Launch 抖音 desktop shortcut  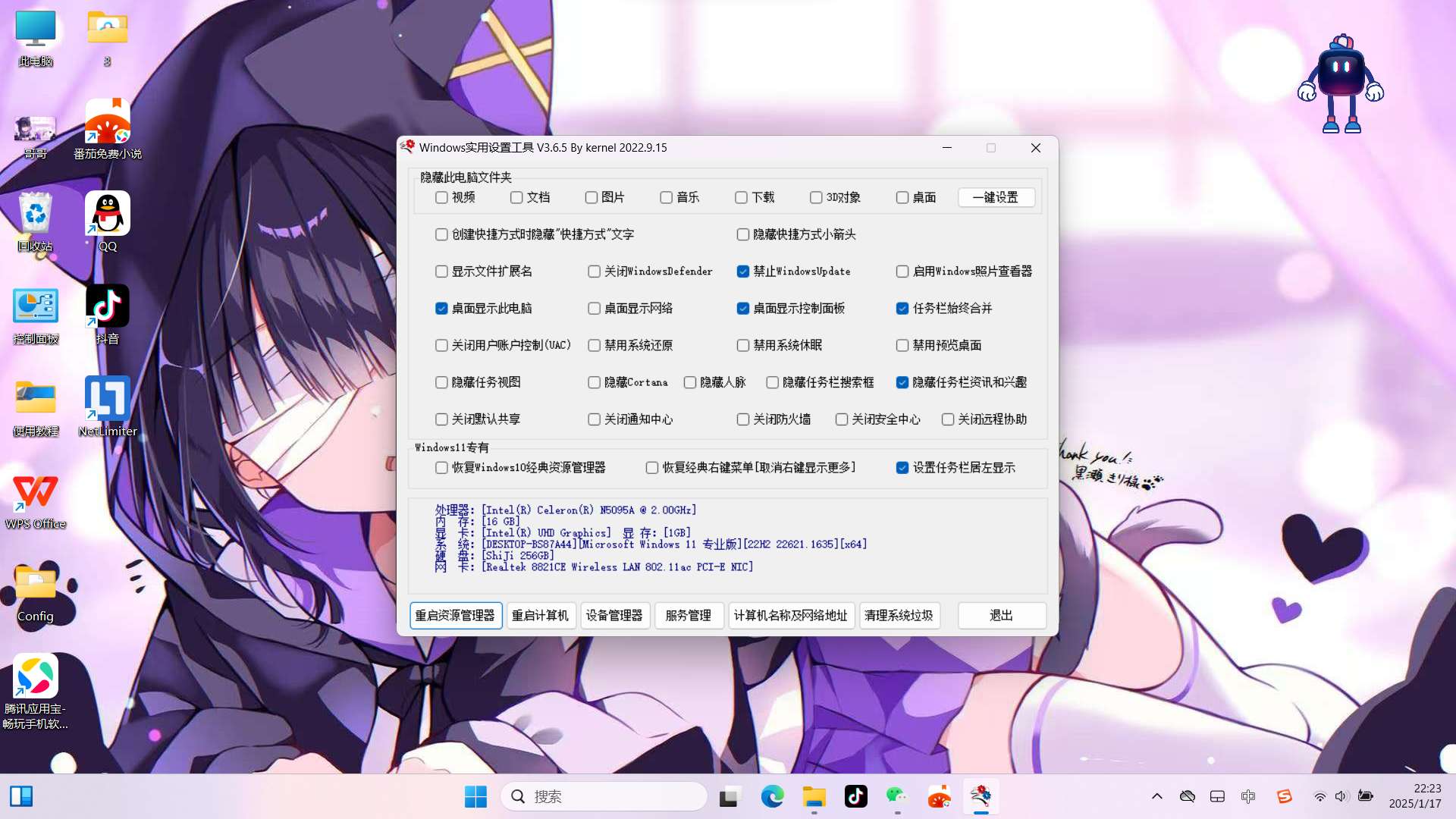tap(107, 315)
